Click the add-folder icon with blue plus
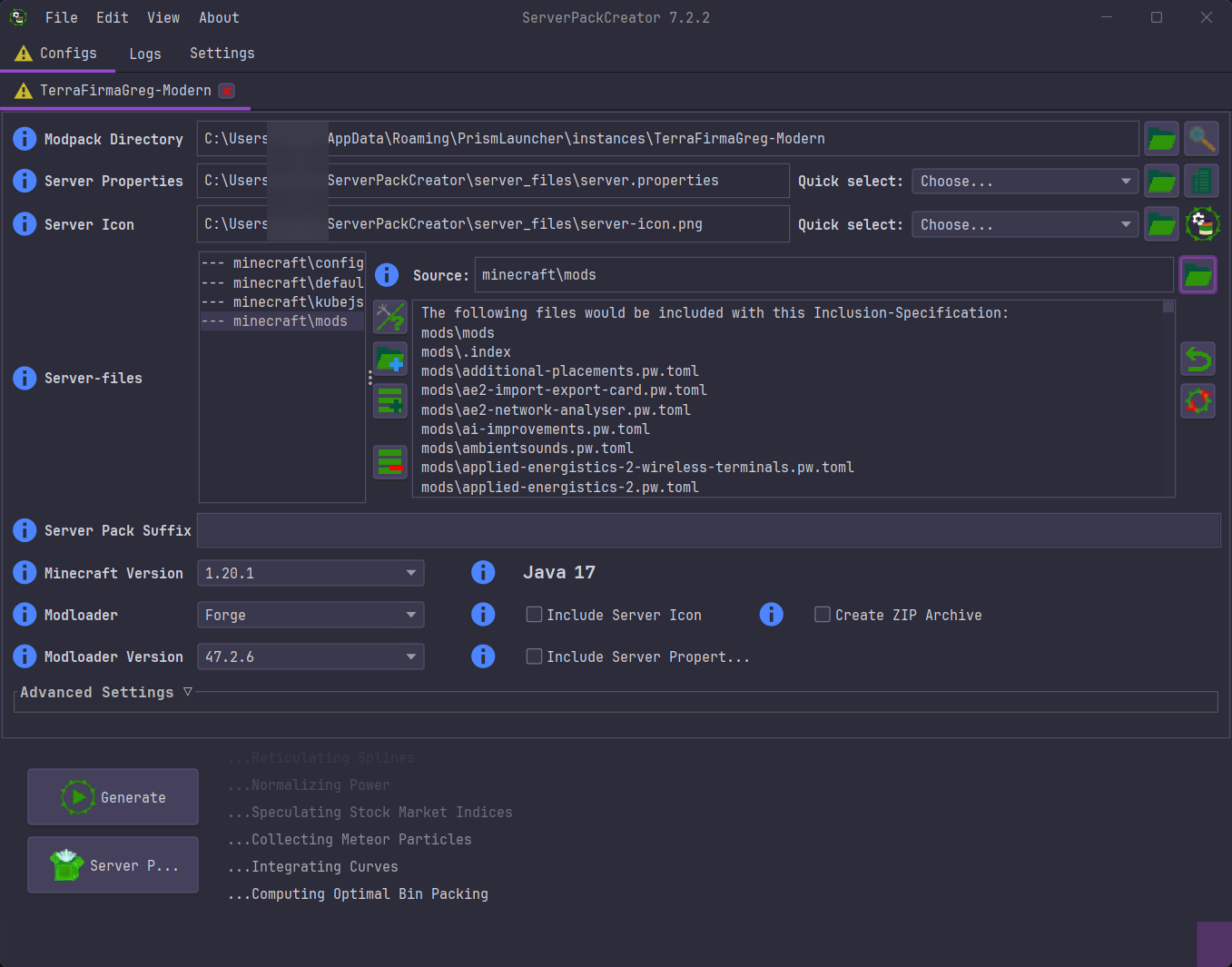This screenshot has height=967, width=1232. coord(390,360)
